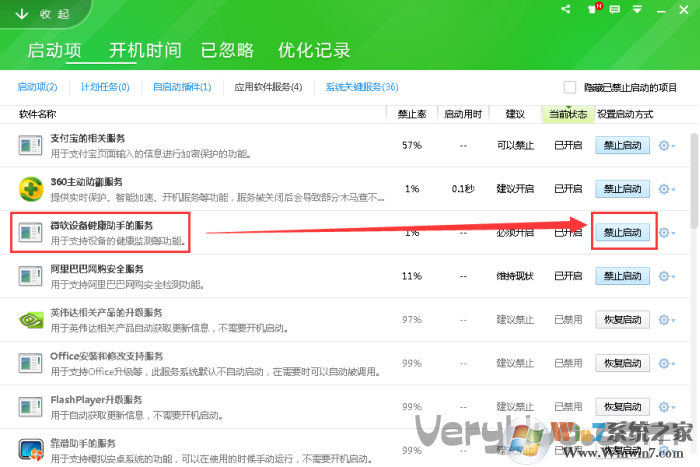700x467 pixels.
Task: Open the main menu dropdown triangle icon
Action: pos(638,9)
